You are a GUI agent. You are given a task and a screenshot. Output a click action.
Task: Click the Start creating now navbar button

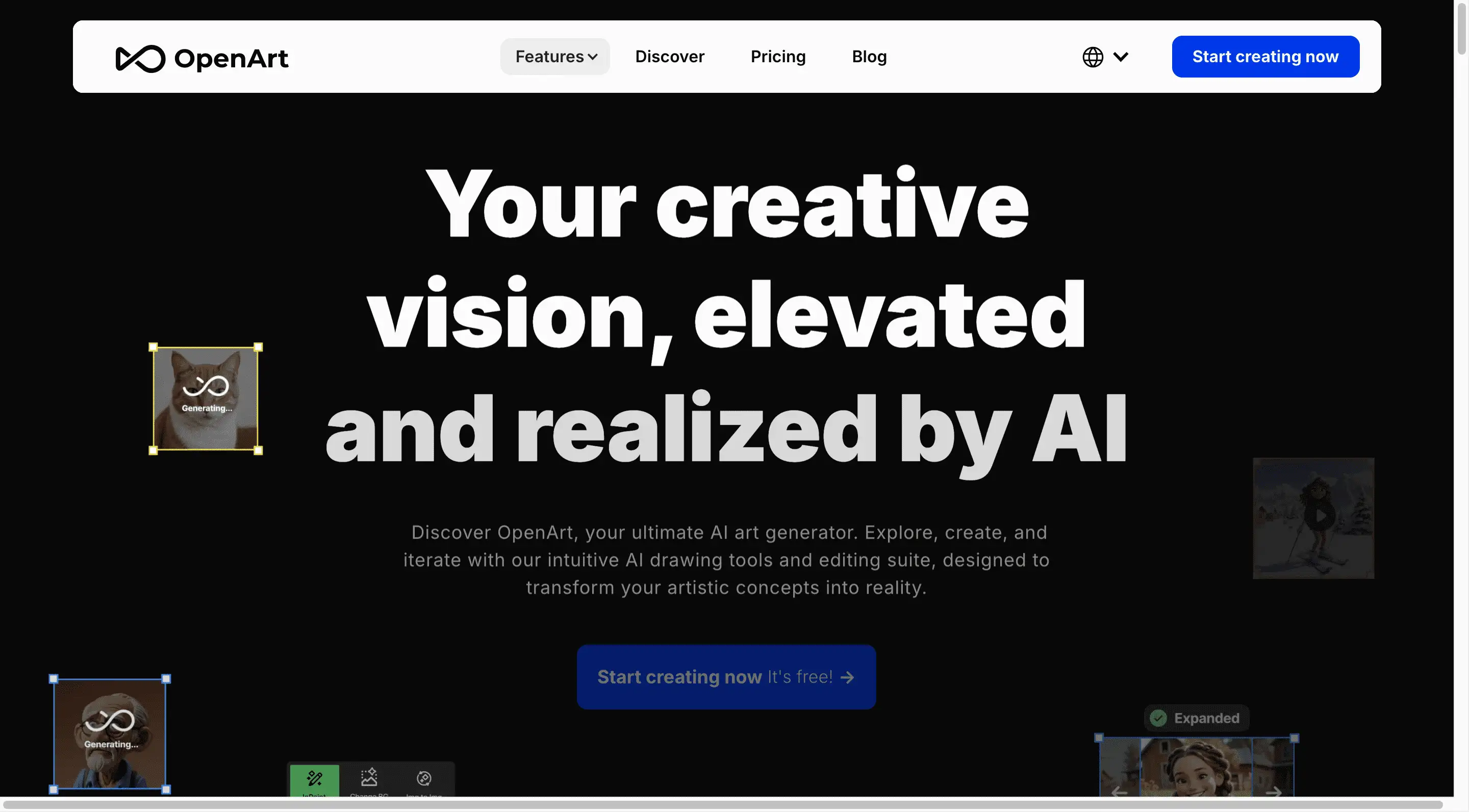(1265, 56)
